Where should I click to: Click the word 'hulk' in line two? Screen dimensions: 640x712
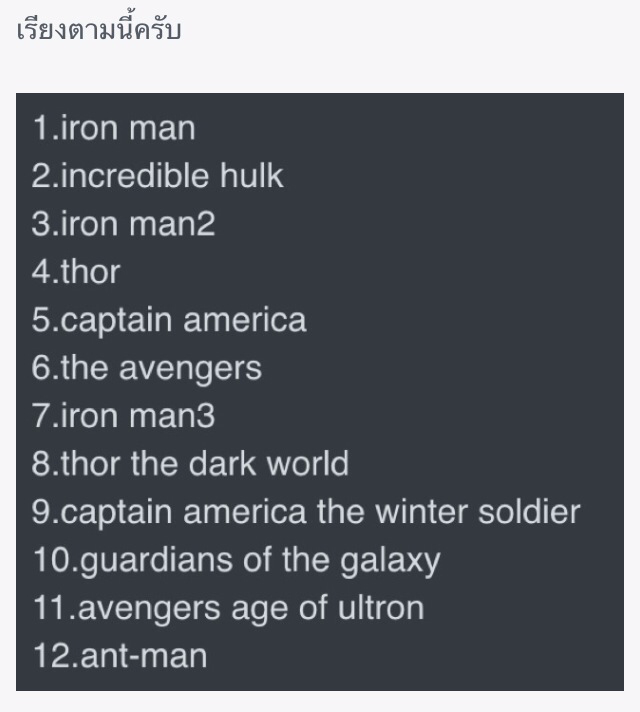(x=252, y=176)
